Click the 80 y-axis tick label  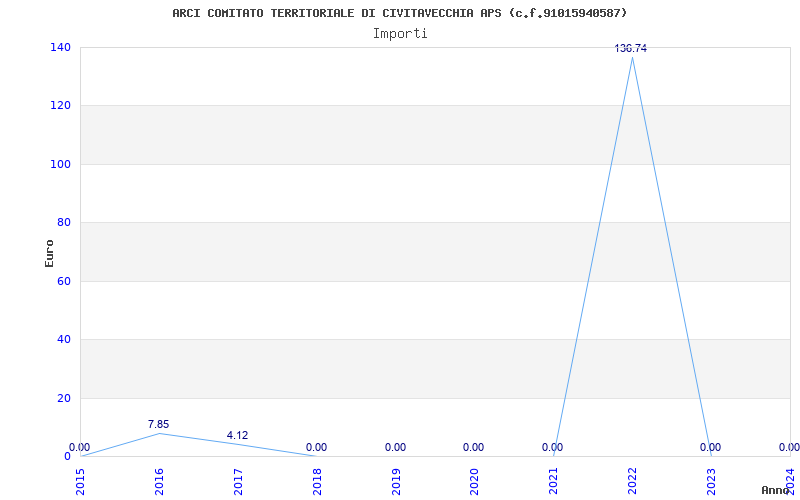(x=64, y=222)
